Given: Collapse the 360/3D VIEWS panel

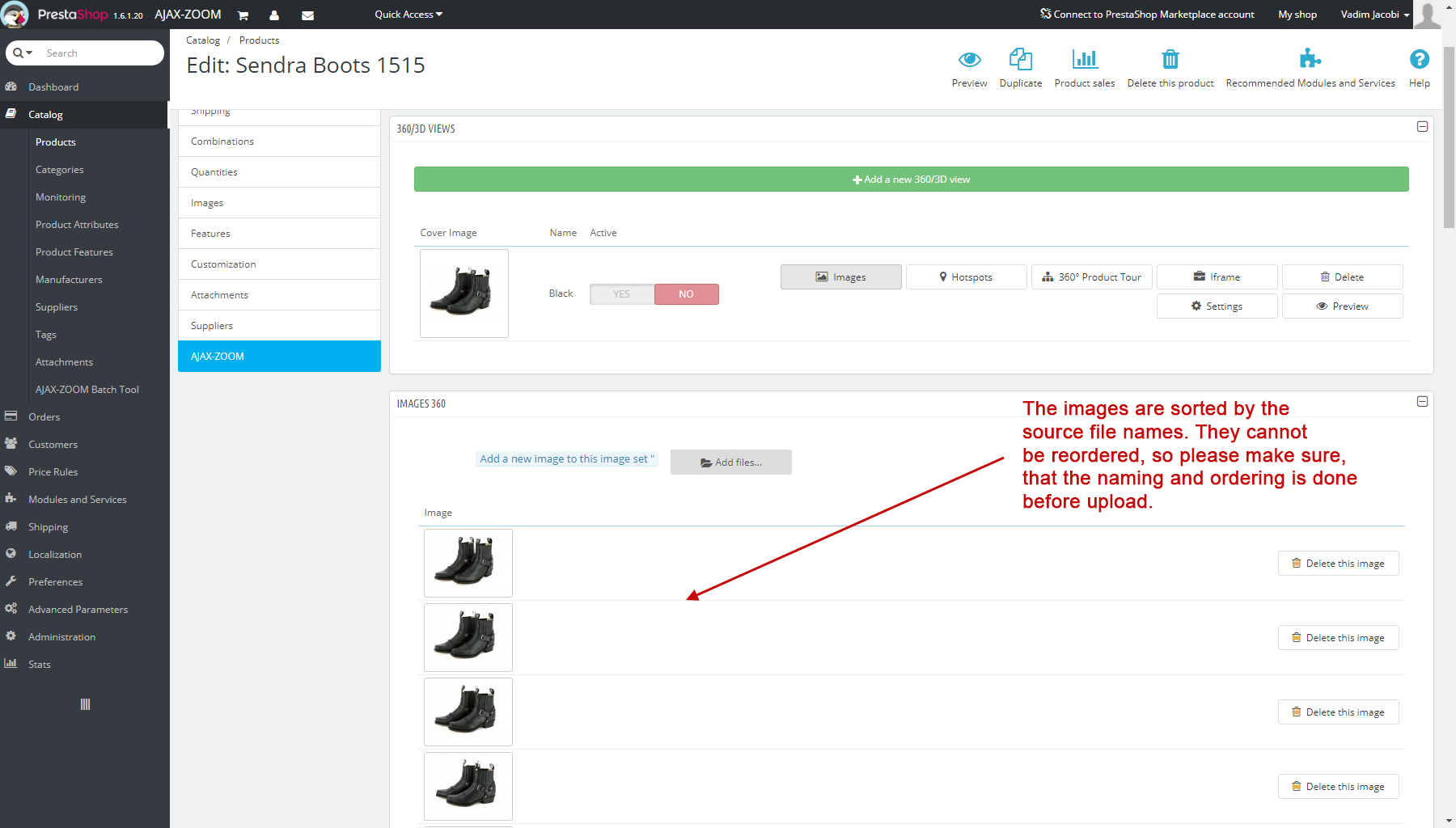Looking at the screenshot, I should [1422, 127].
